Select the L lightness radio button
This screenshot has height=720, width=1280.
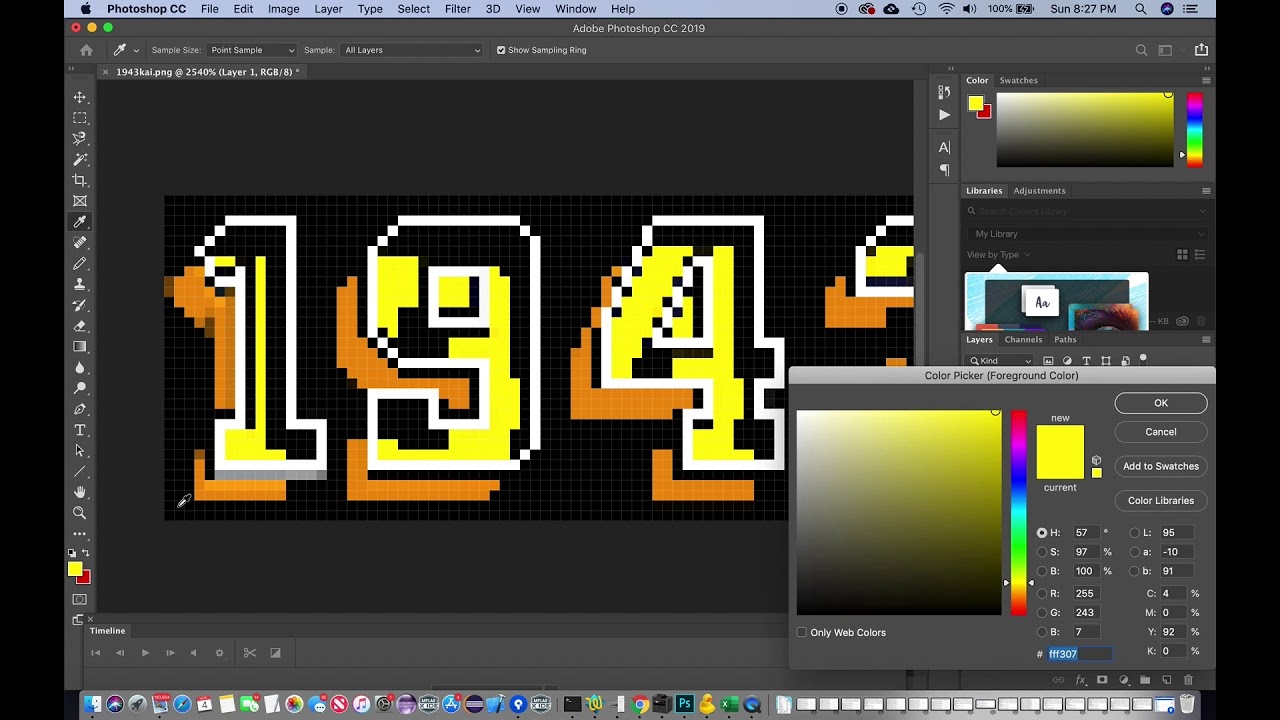coord(1134,533)
